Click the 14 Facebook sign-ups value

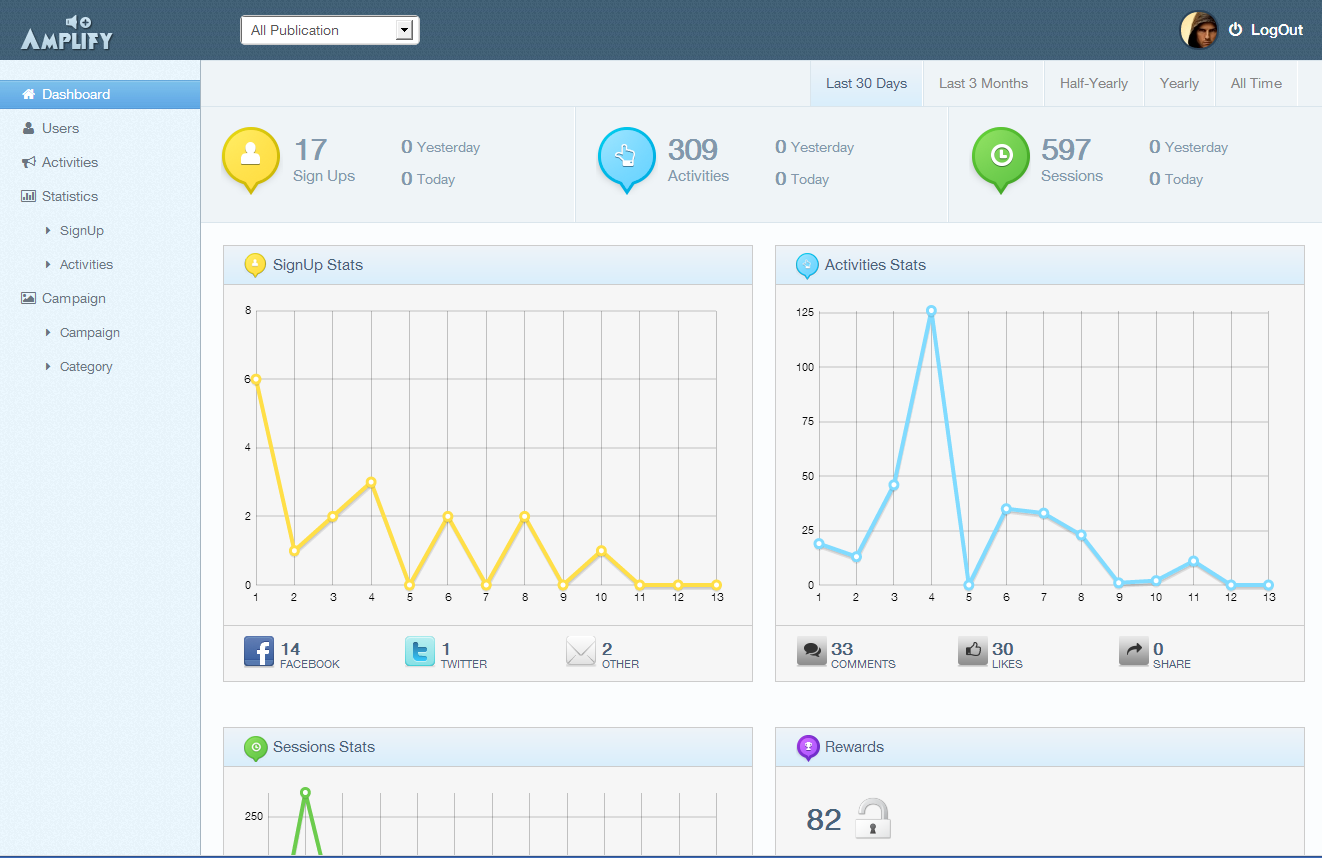[x=290, y=649]
